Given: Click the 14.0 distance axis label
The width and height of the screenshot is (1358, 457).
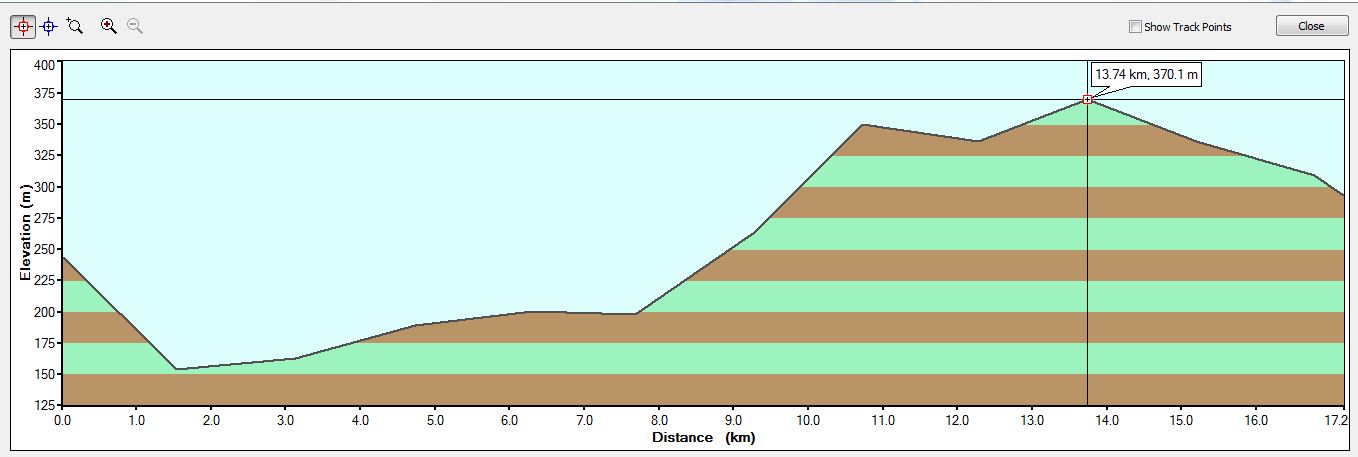Looking at the screenshot, I should click(x=1105, y=421).
